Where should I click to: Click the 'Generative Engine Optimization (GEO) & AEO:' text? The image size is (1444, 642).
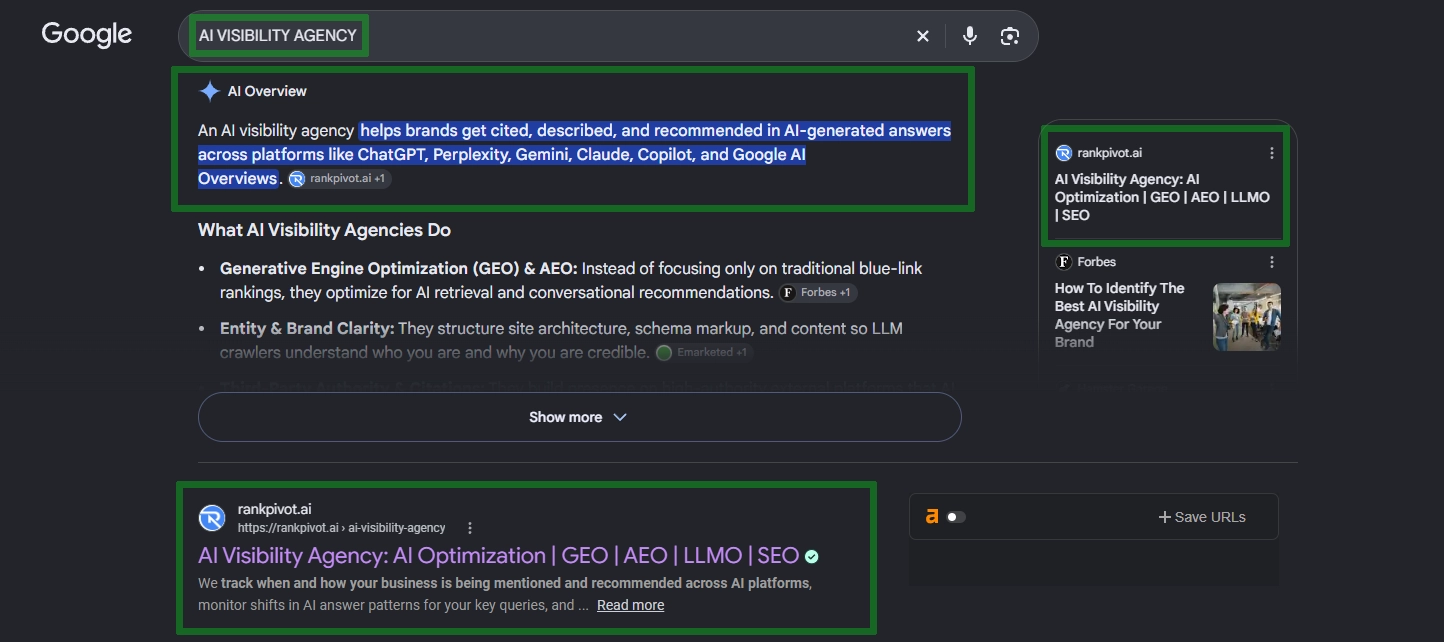(399, 269)
